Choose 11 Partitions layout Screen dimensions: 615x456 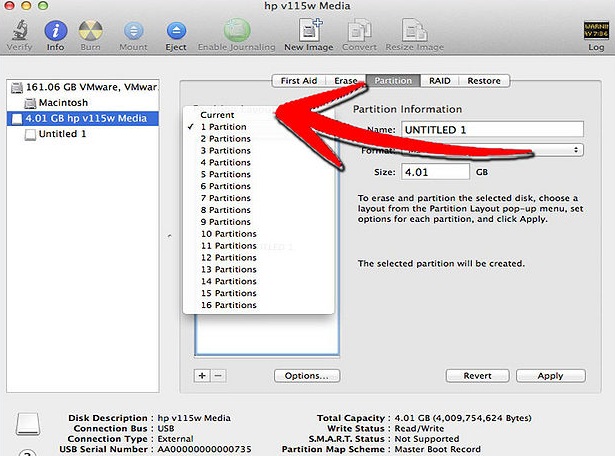click(258, 246)
